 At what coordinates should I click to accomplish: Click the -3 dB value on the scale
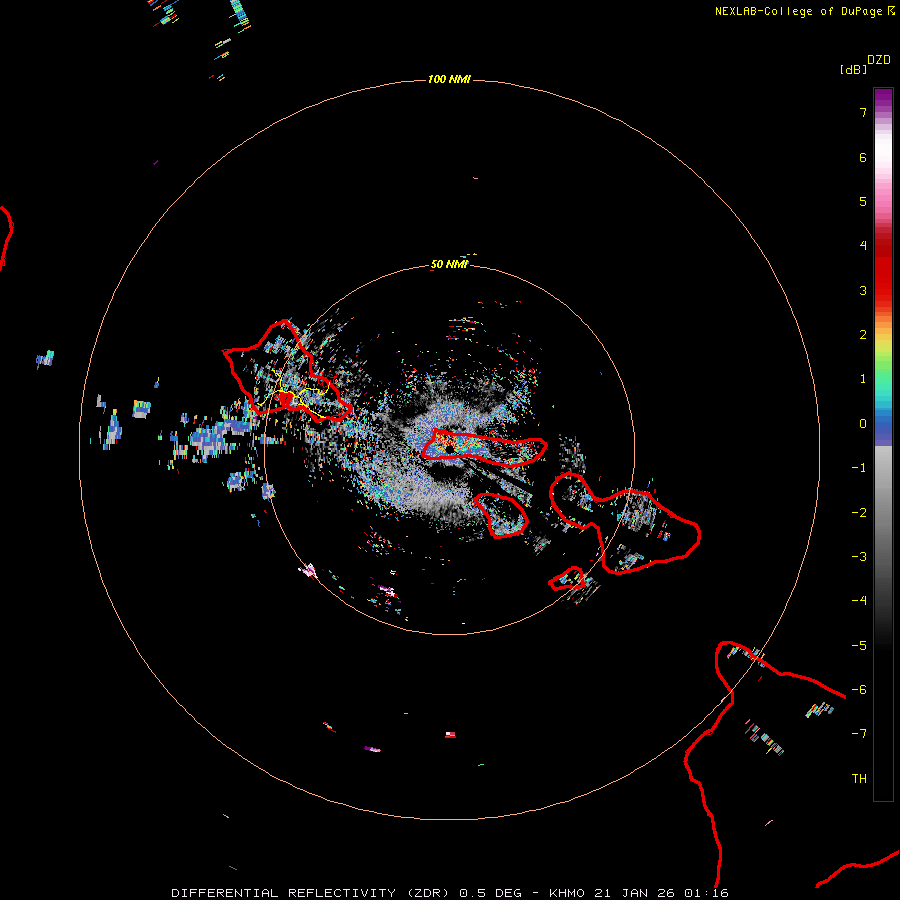click(859, 557)
